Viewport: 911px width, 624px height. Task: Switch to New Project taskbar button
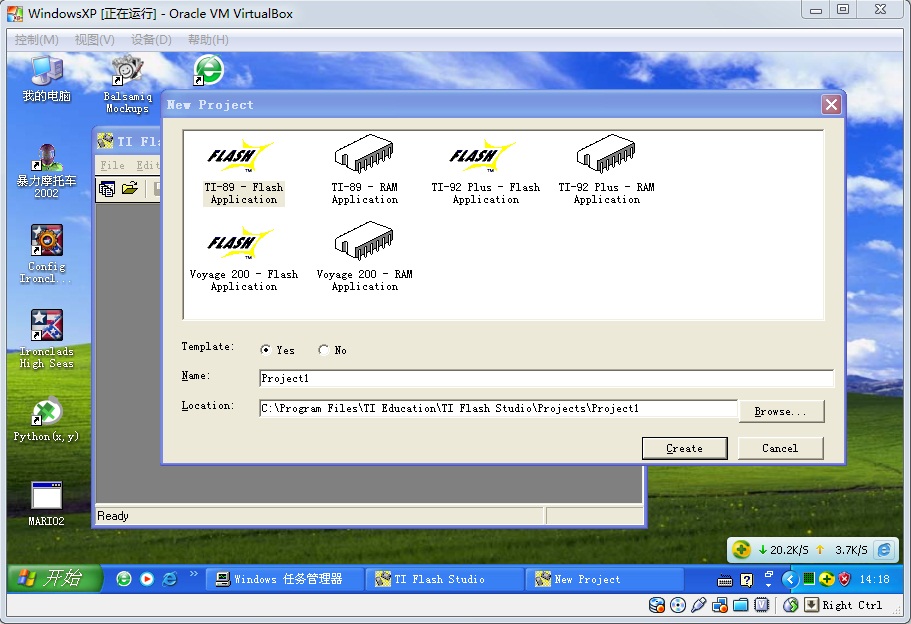click(605, 579)
